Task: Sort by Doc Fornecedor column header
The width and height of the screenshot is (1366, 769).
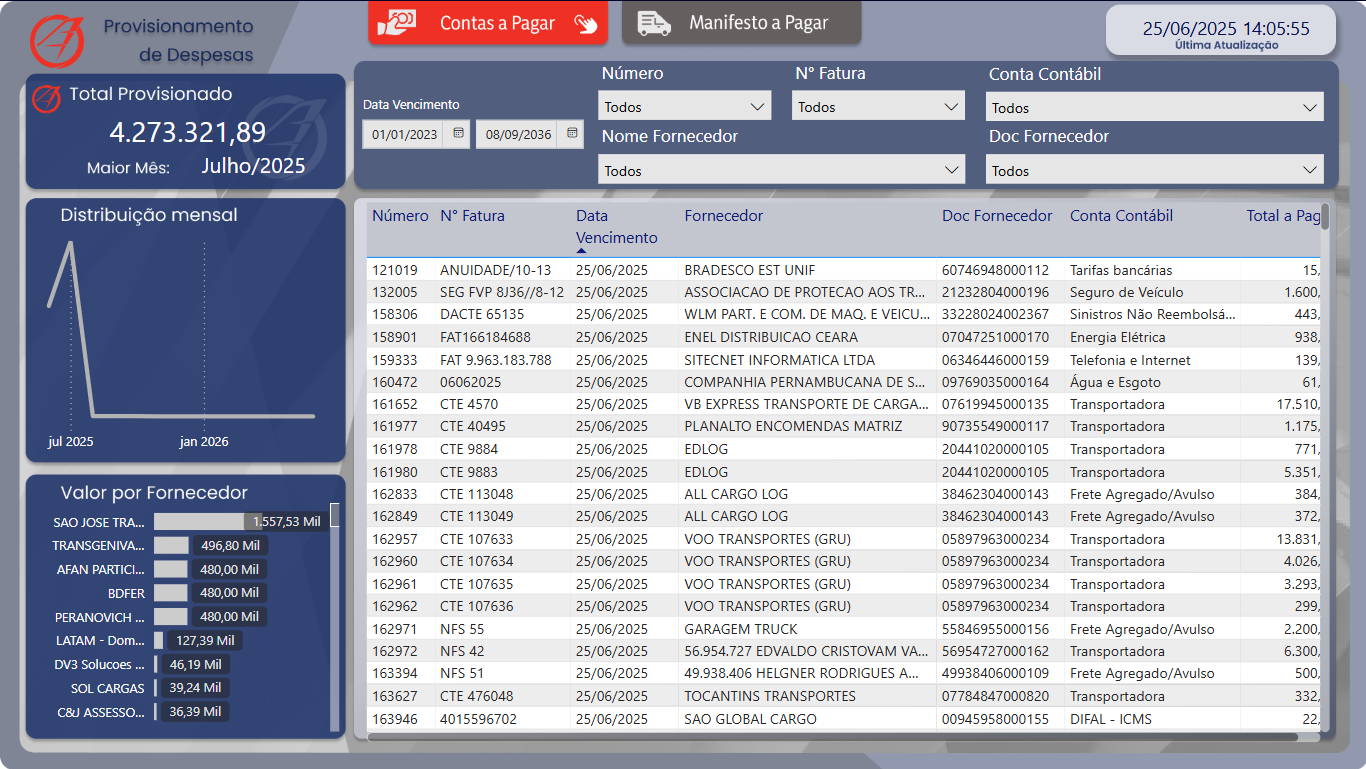Action: click(997, 216)
